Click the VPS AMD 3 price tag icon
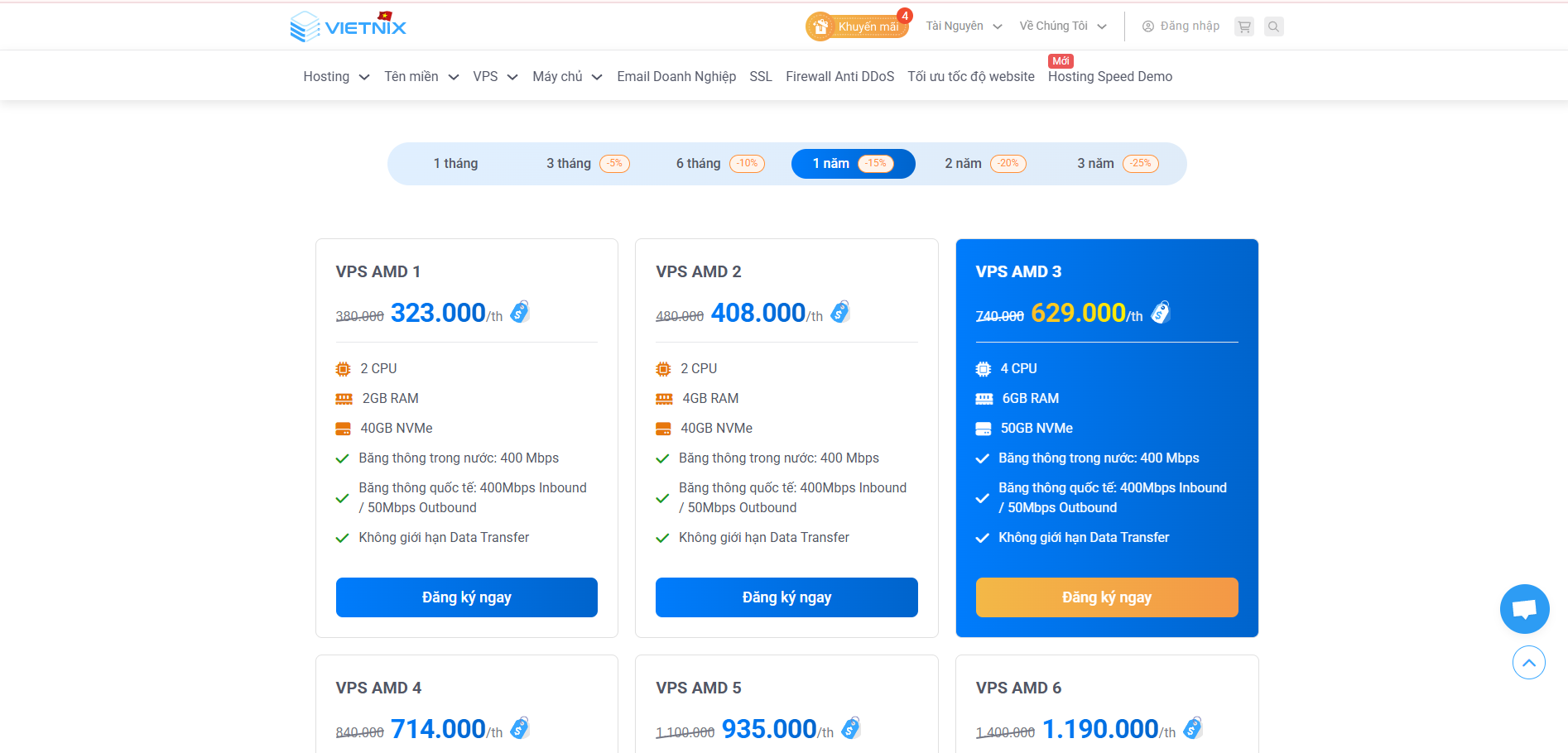Image resolution: width=1568 pixels, height=753 pixels. 1161,312
